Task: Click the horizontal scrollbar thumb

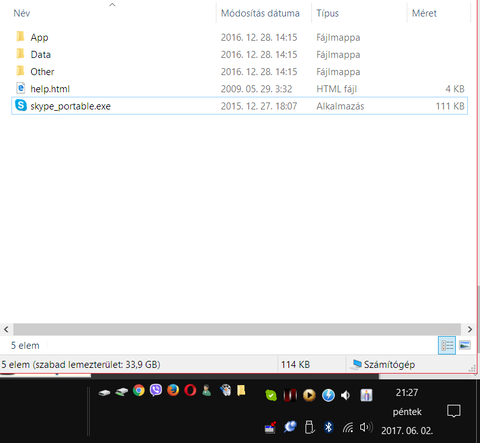Action: [x=237, y=329]
